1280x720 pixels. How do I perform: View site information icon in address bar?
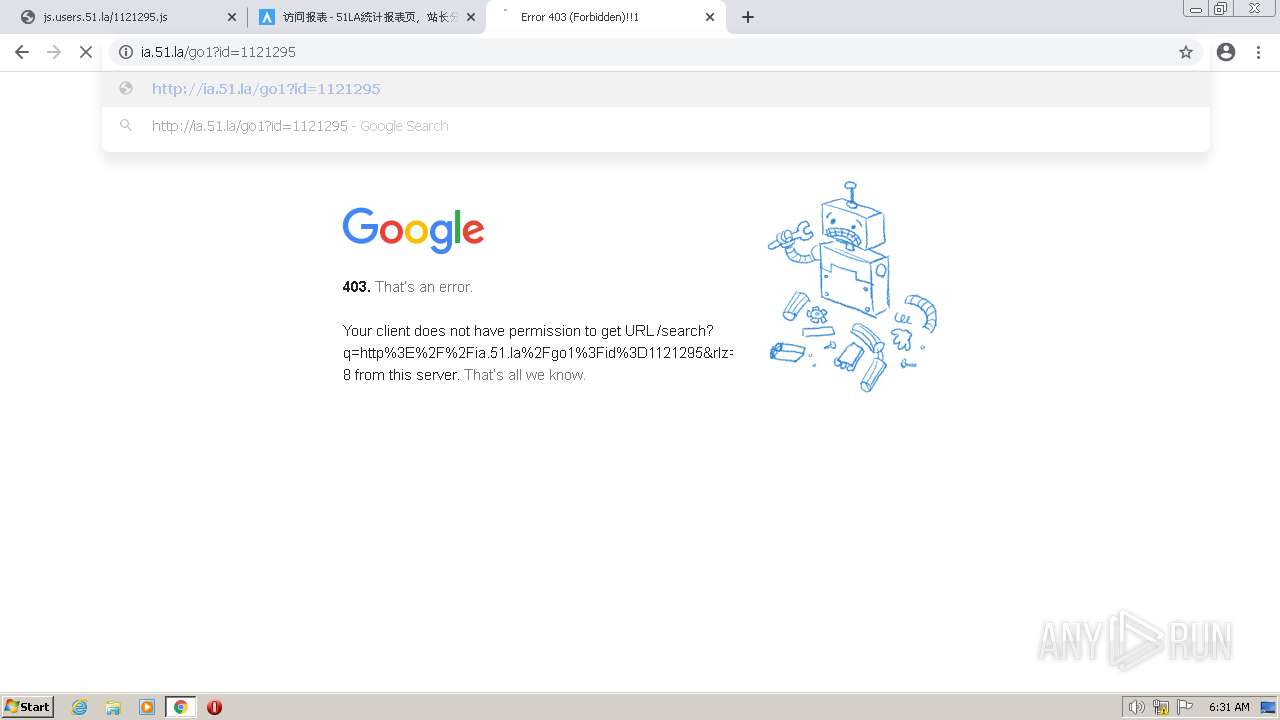pos(126,52)
